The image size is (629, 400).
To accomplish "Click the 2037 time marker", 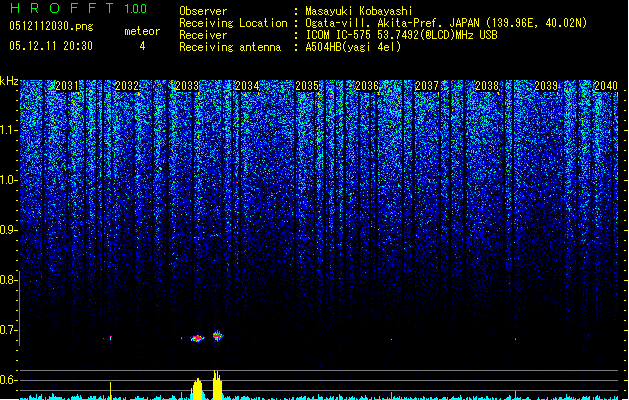I will pyautogui.click(x=427, y=86).
